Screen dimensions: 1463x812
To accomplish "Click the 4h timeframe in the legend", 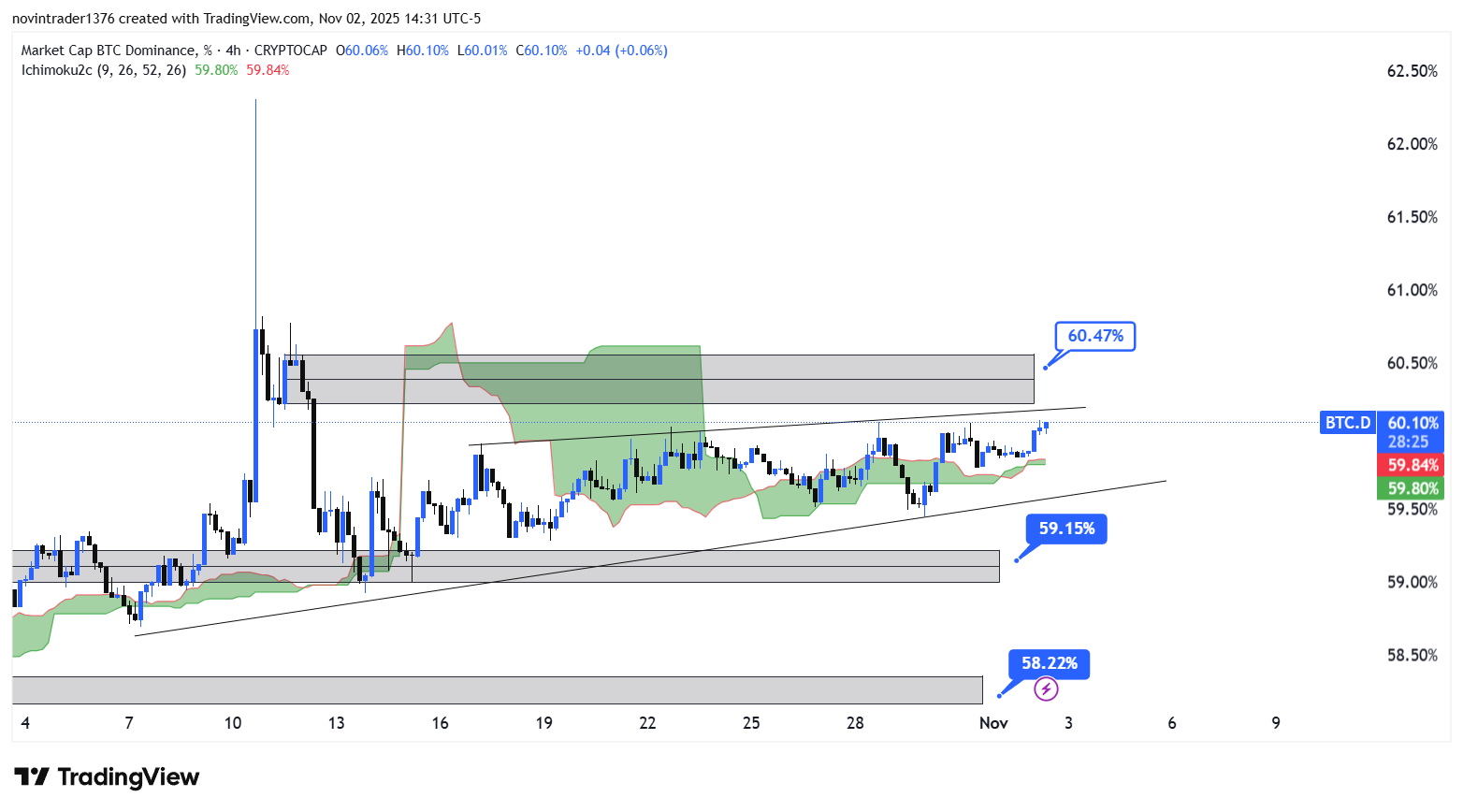I will (233, 51).
